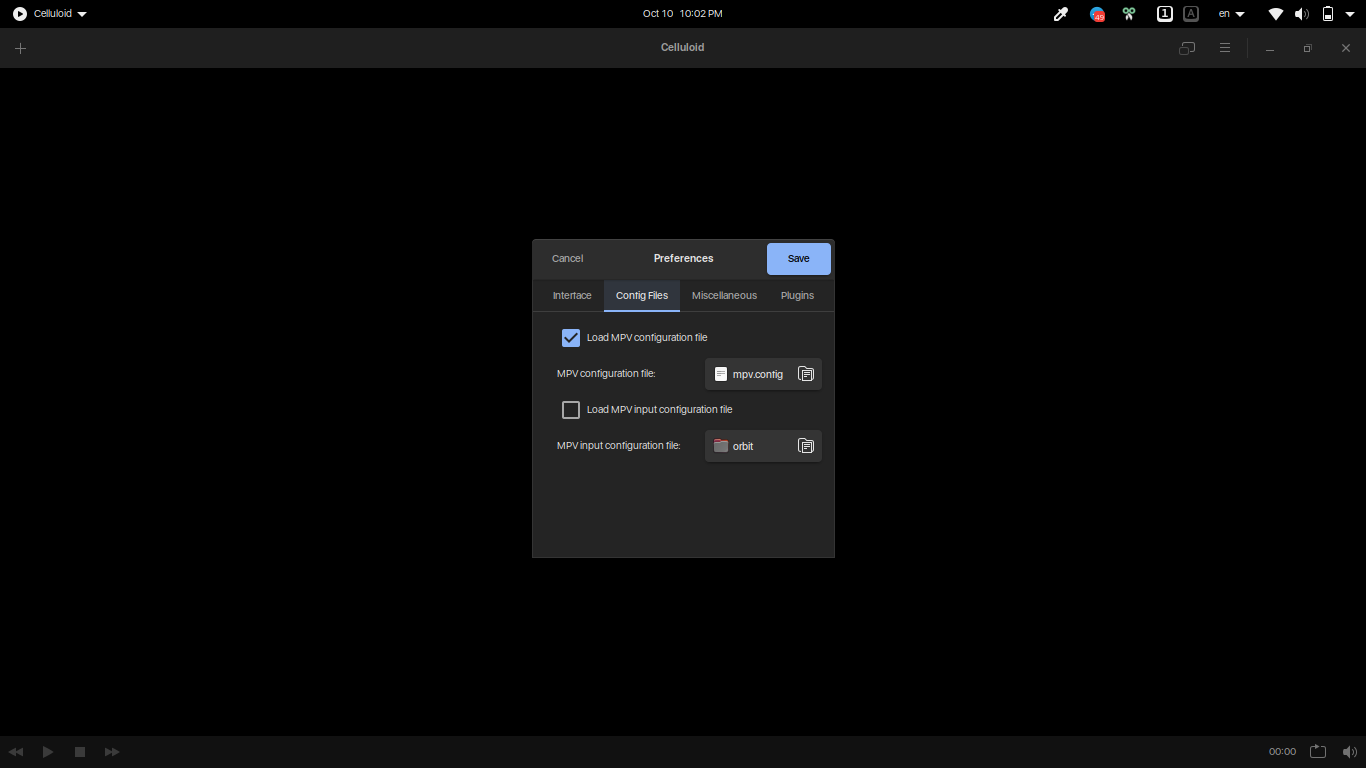Enable Load MPV input configuration file
1366x768 pixels.
point(571,410)
